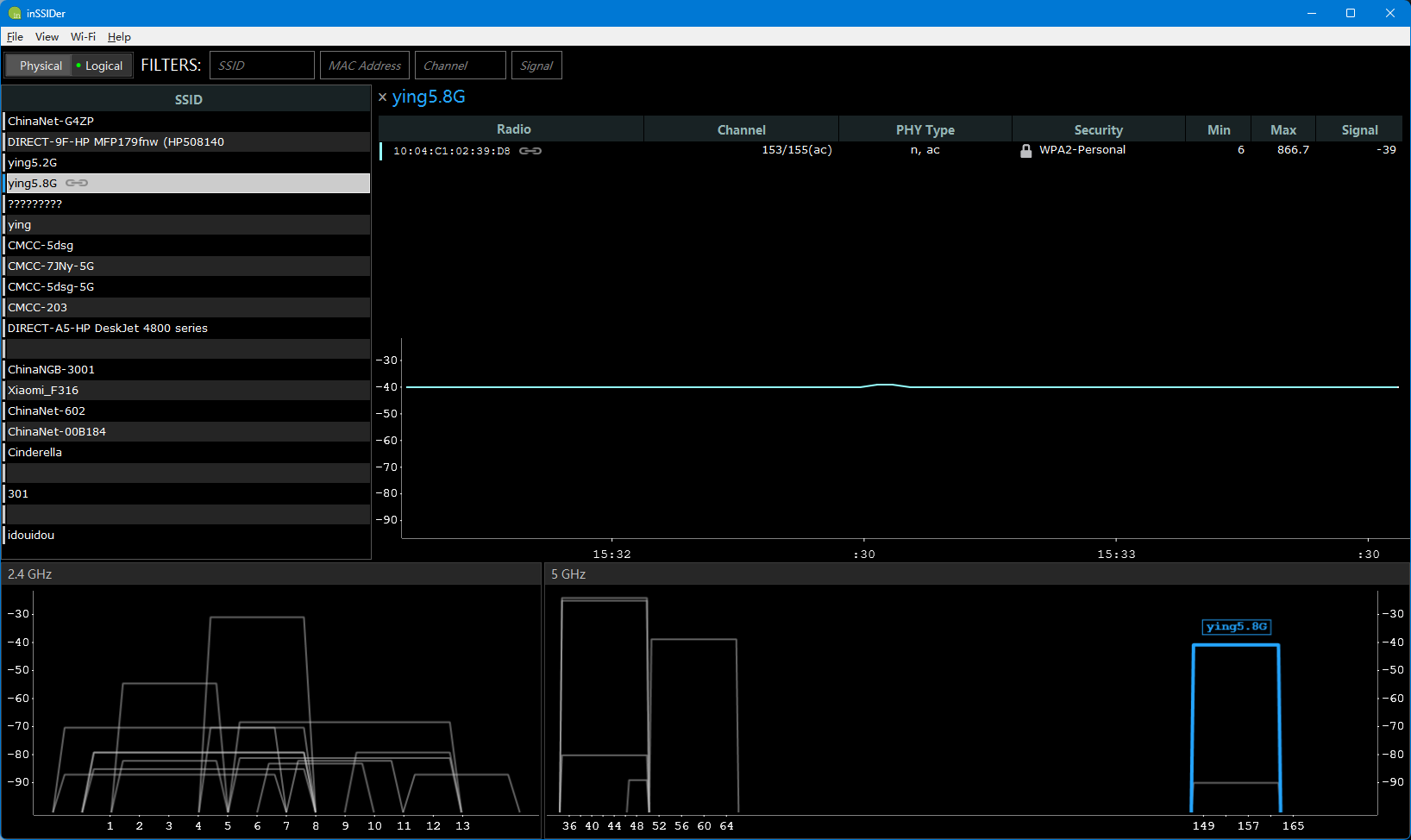Click the link icon beside ying5.8G in SSID list
Viewport: 1411px width, 840px height.
point(77,183)
